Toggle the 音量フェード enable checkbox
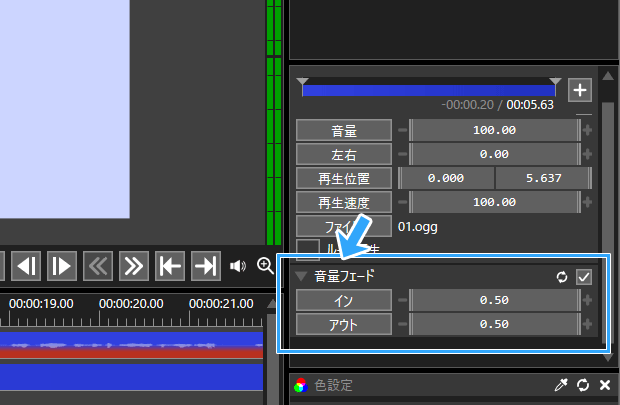The height and width of the screenshot is (405, 620). tap(584, 277)
